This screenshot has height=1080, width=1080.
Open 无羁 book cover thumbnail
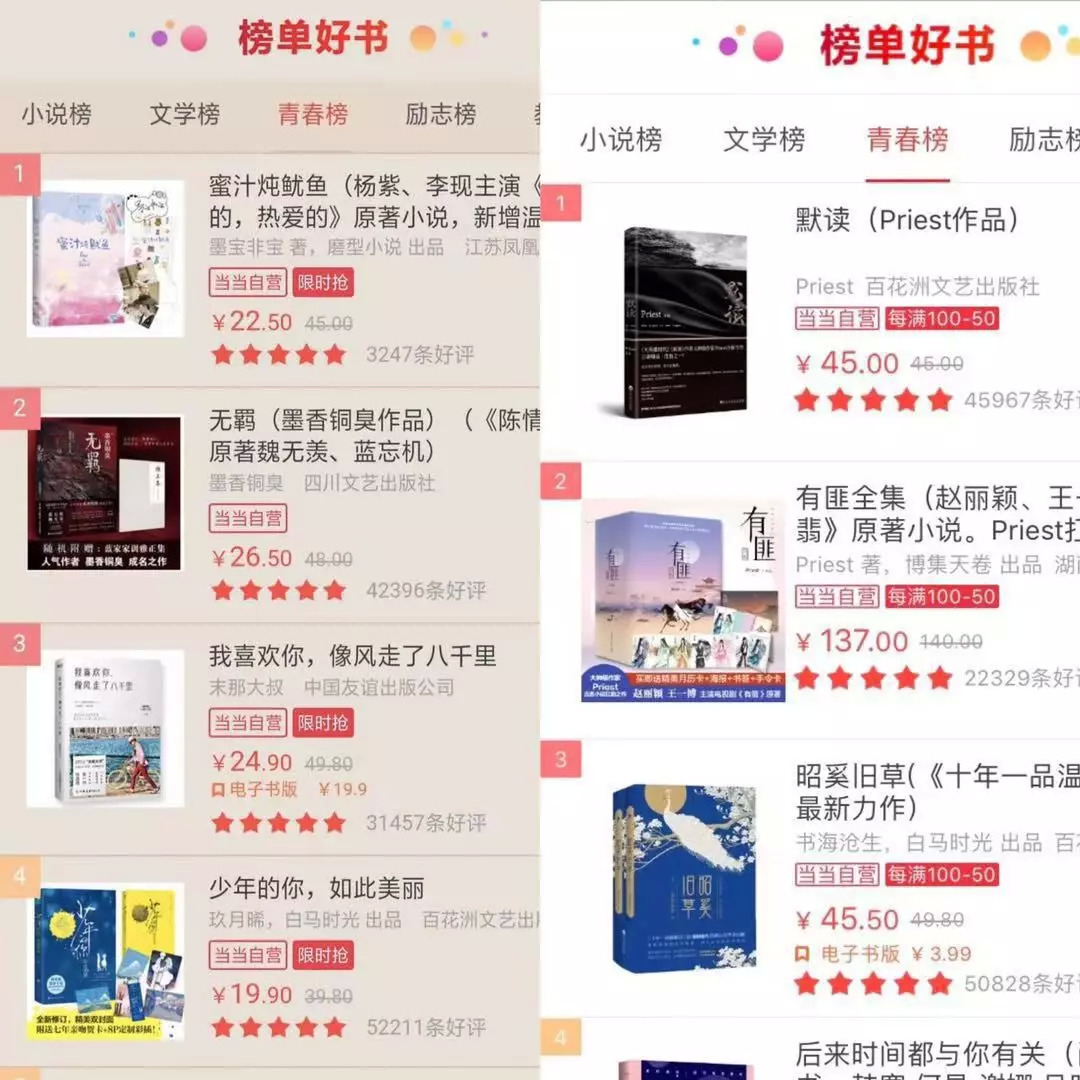105,493
